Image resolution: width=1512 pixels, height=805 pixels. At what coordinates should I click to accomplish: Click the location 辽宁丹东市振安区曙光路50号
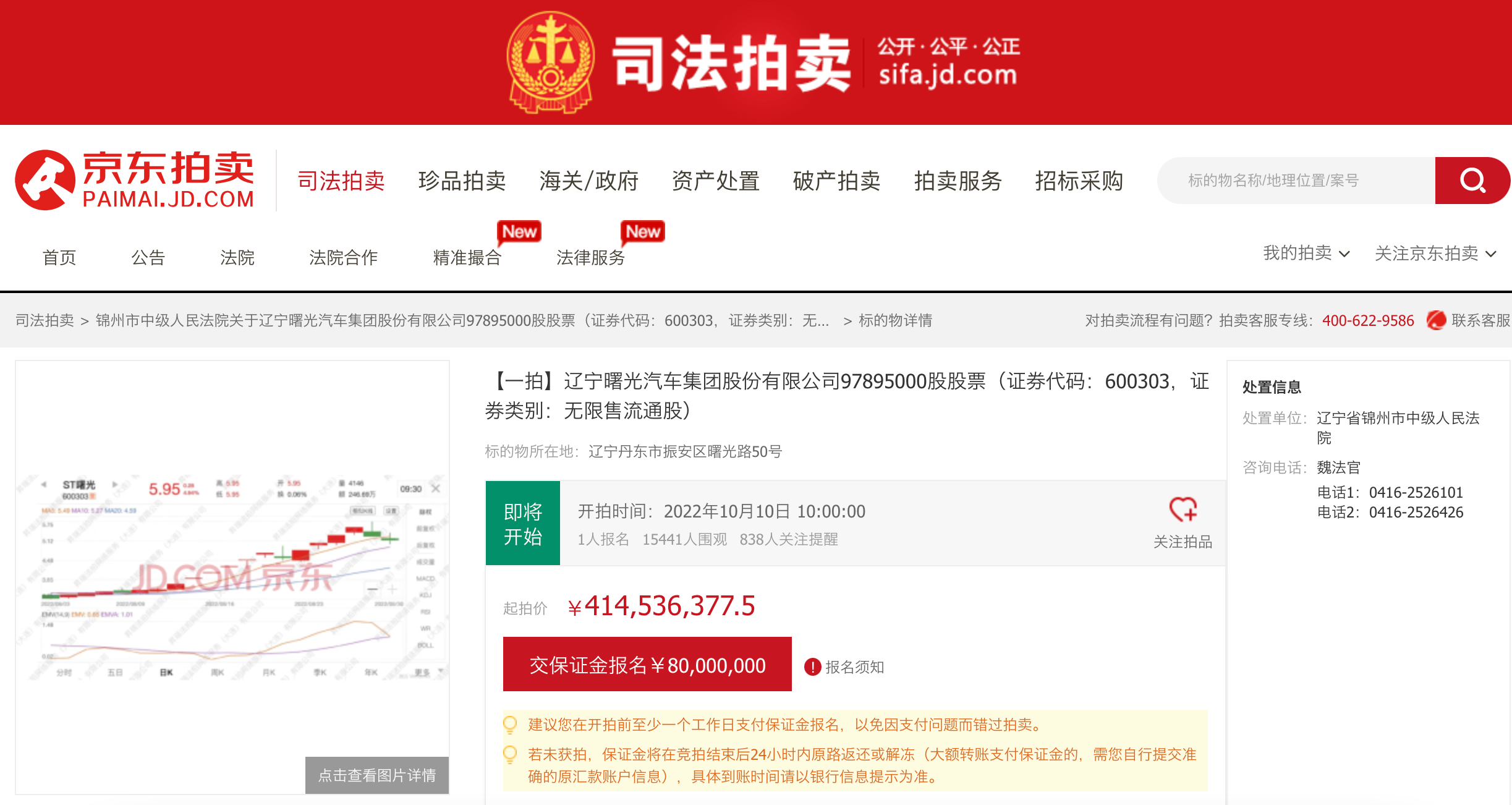686,451
